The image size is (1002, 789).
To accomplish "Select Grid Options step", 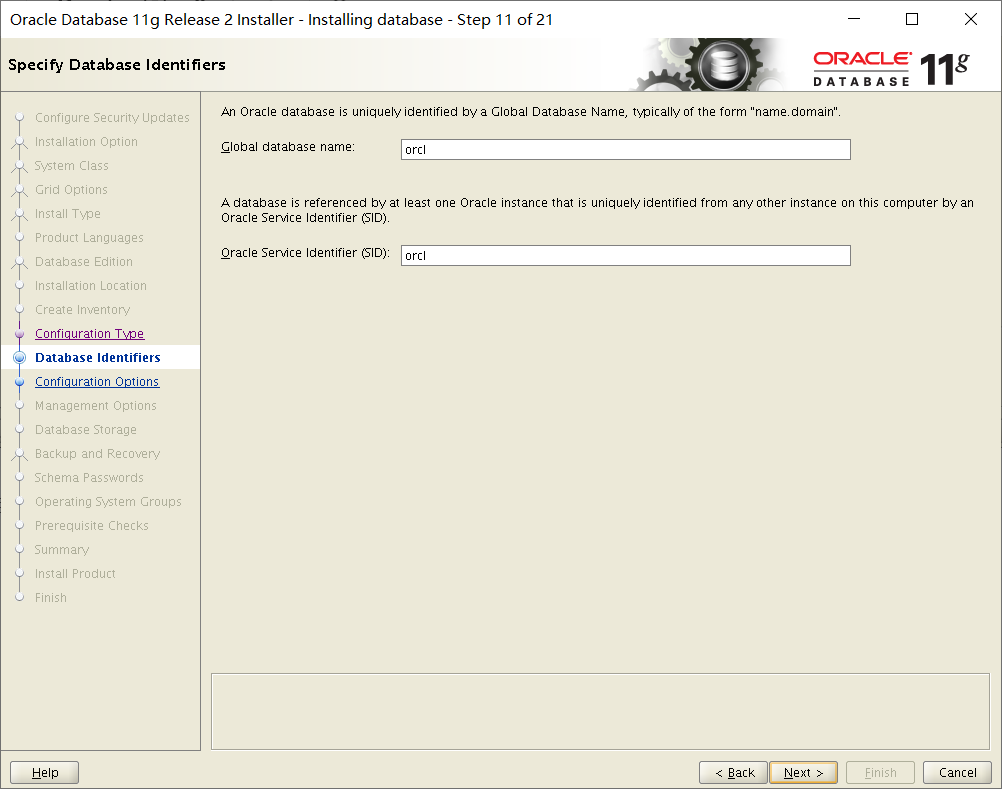I will click(x=71, y=190).
